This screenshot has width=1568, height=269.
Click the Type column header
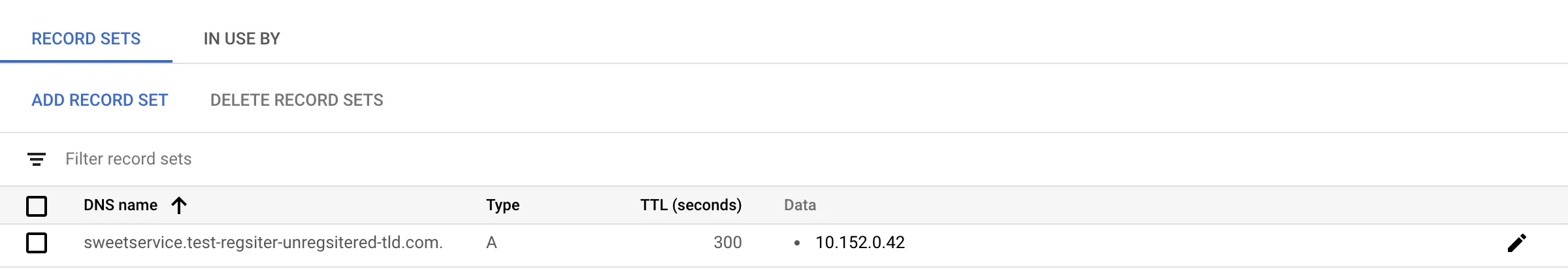click(x=502, y=206)
